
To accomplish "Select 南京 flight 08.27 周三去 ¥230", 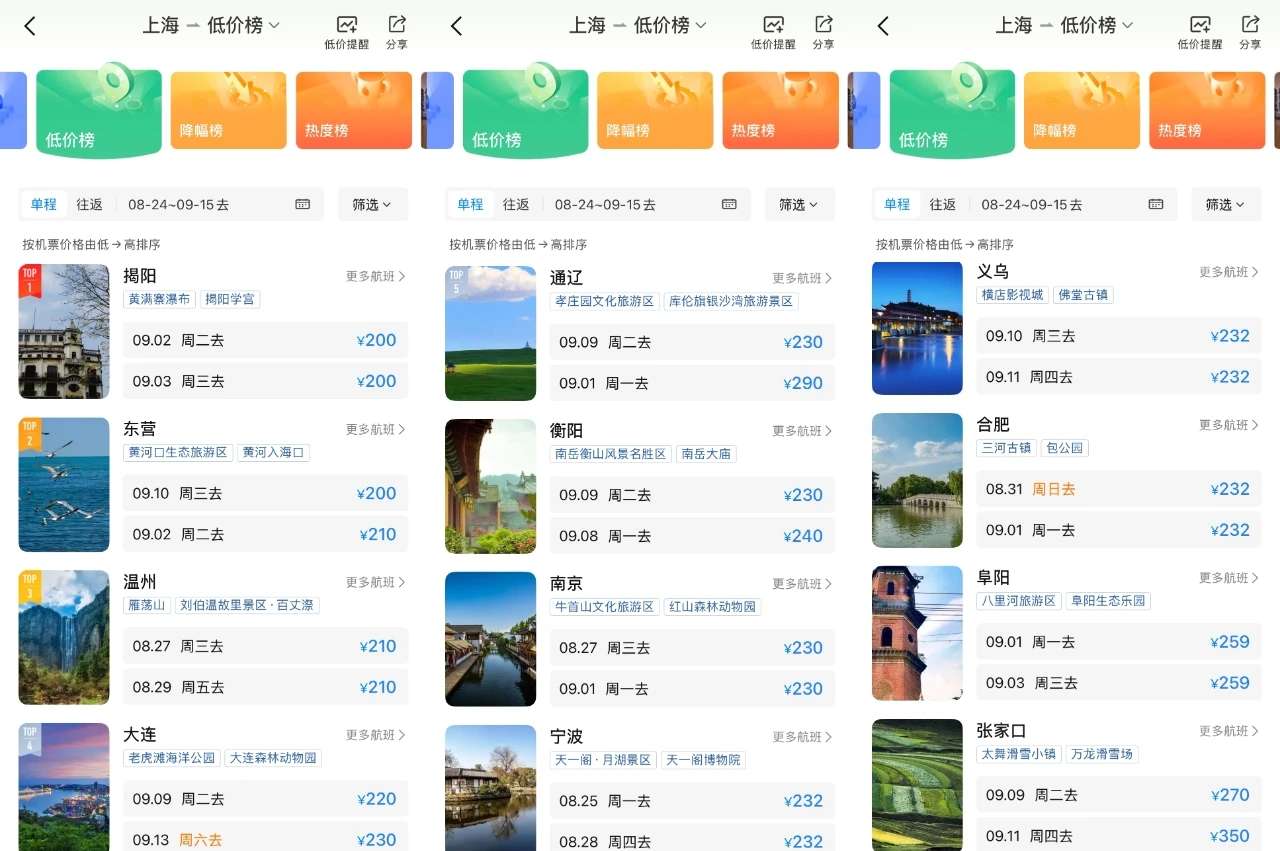I will (692, 648).
